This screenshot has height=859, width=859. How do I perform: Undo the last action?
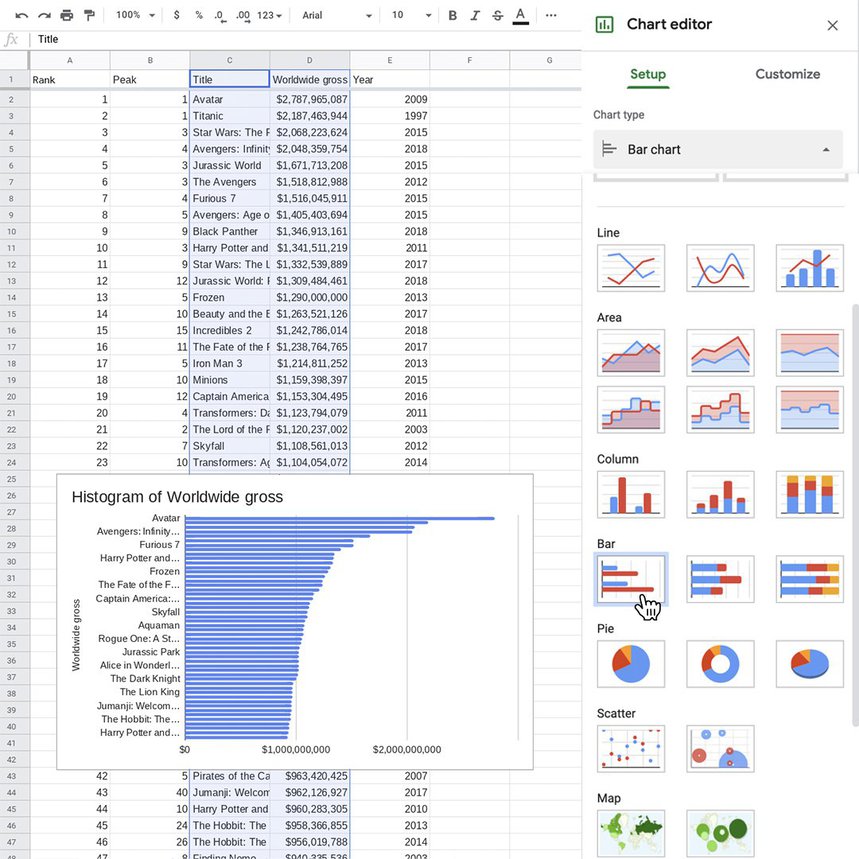(x=21, y=15)
